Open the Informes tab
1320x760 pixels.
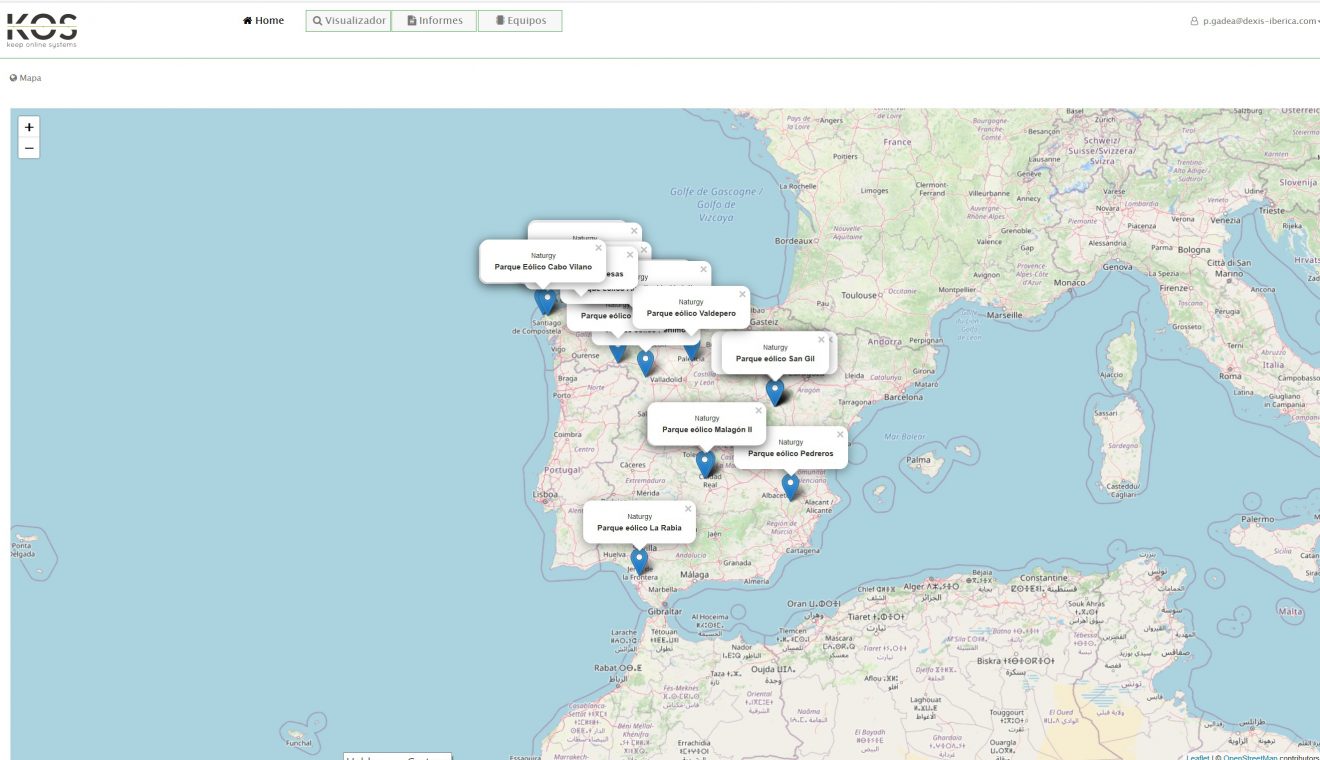[x=434, y=21]
